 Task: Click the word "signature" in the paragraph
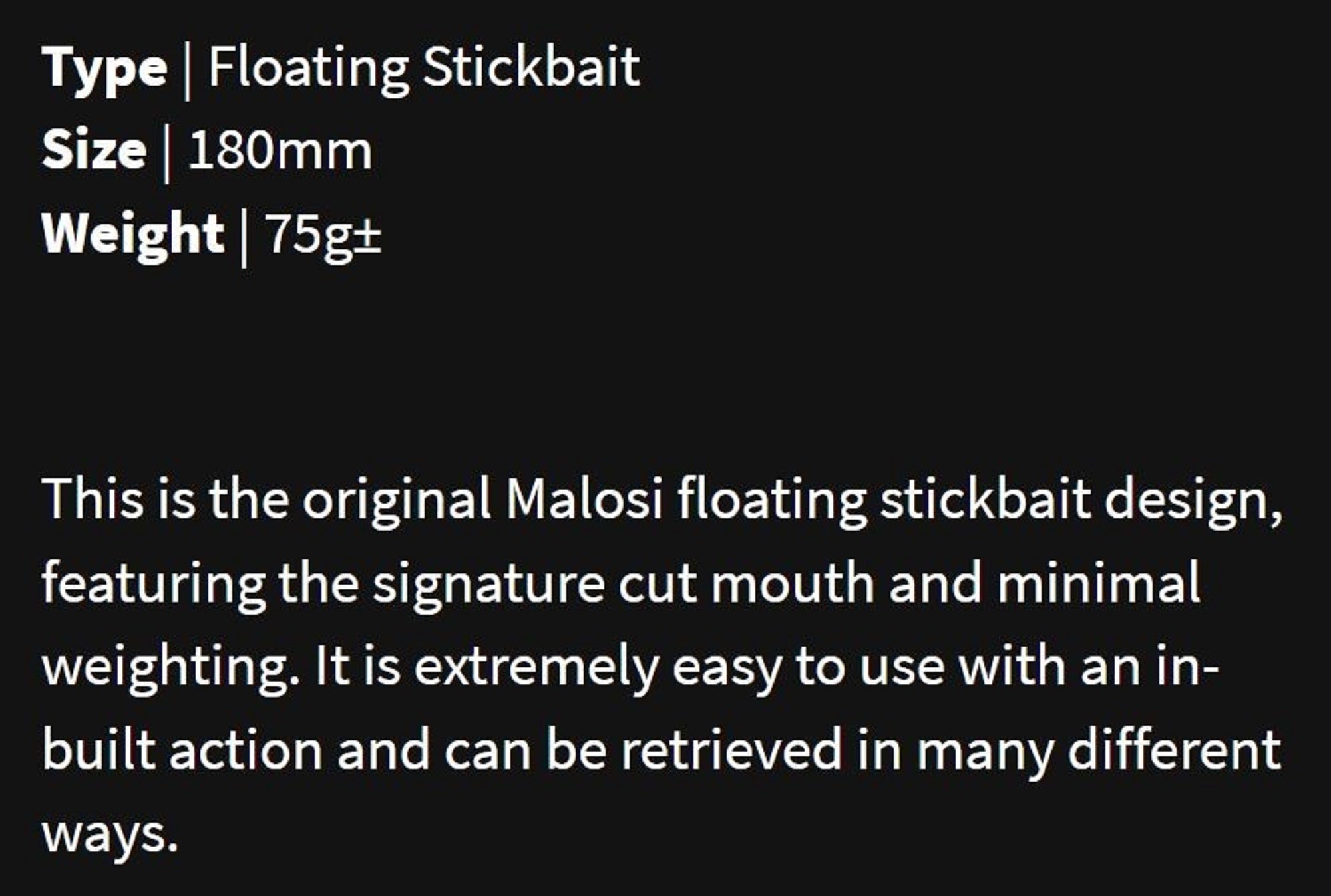(x=488, y=583)
